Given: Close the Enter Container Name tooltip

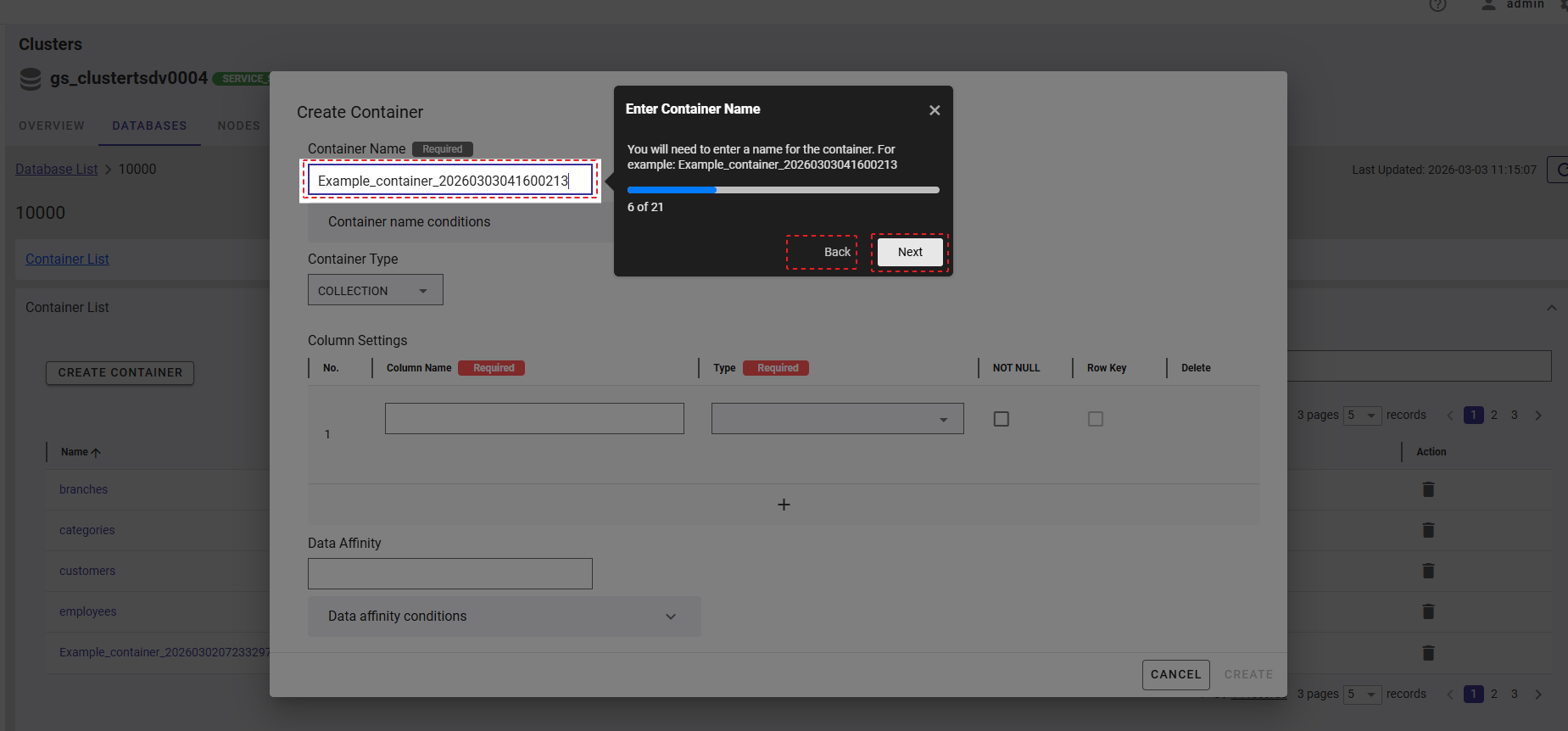Looking at the screenshot, I should [934, 110].
